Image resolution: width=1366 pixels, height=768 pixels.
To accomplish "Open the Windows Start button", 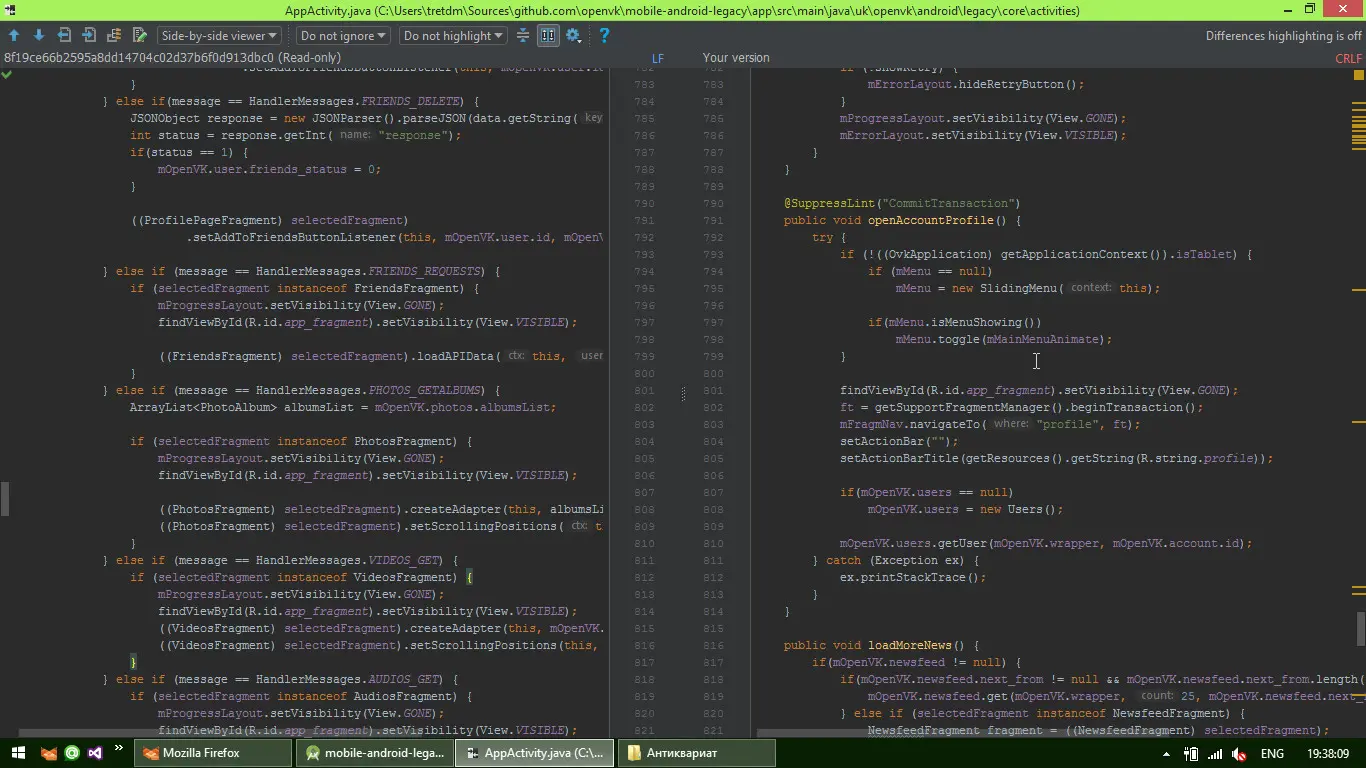I will pyautogui.click(x=18, y=753).
